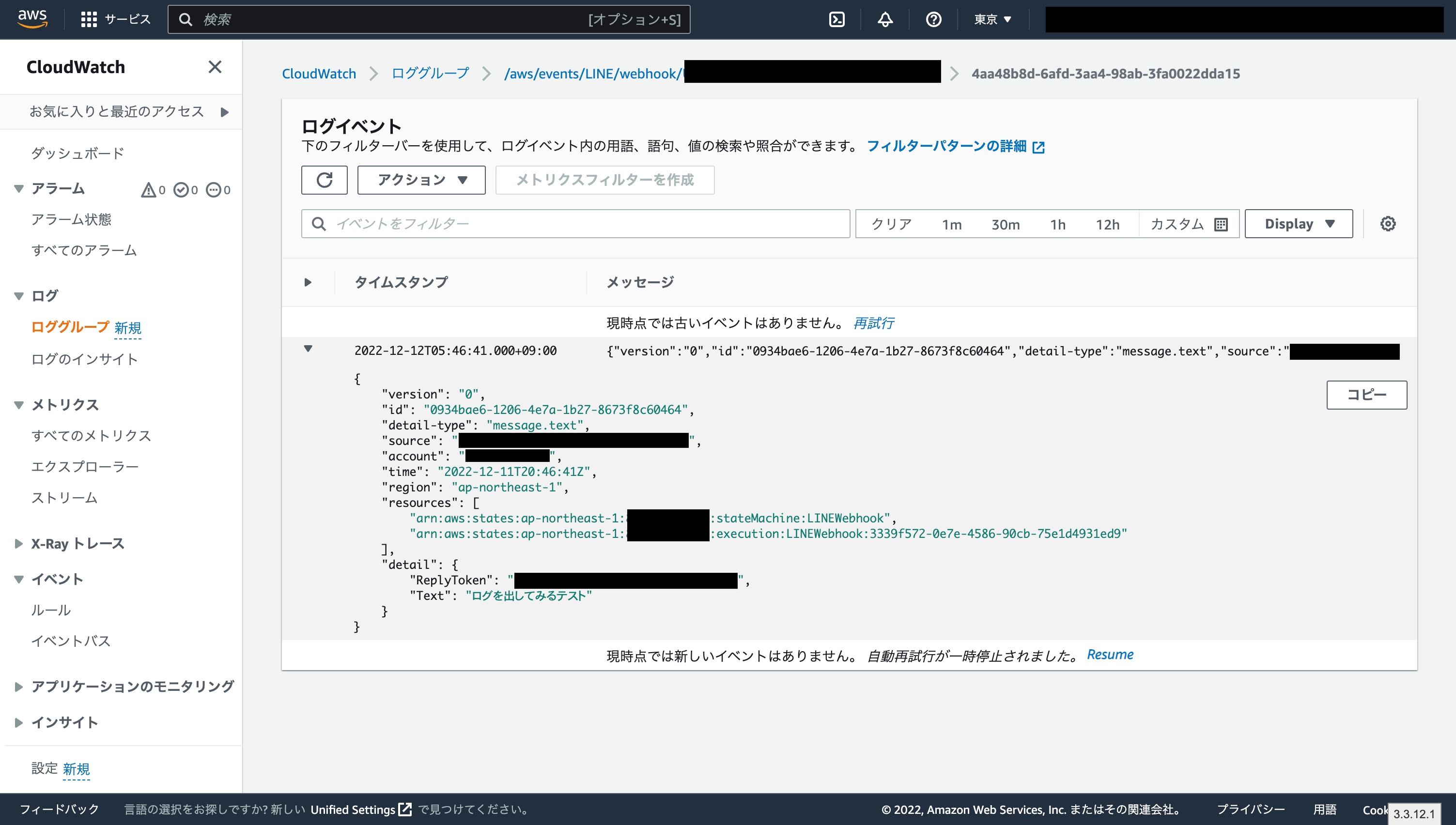Open the log events settings gear
The height and width of the screenshot is (825, 1456).
(x=1387, y=224)
